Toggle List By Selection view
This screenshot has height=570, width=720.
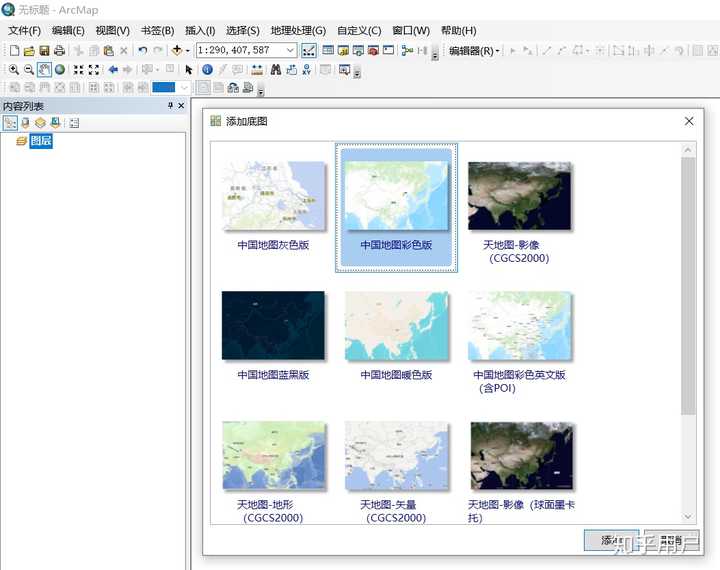[x=56, y=123]
